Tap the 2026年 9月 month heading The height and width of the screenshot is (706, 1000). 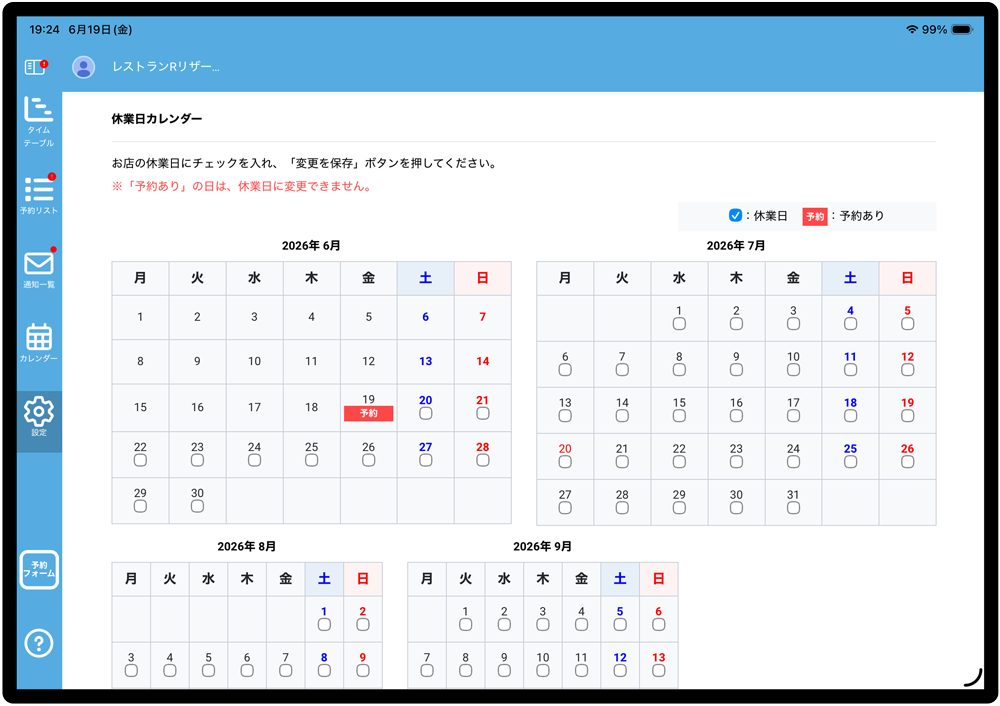[x=543, y=547]
